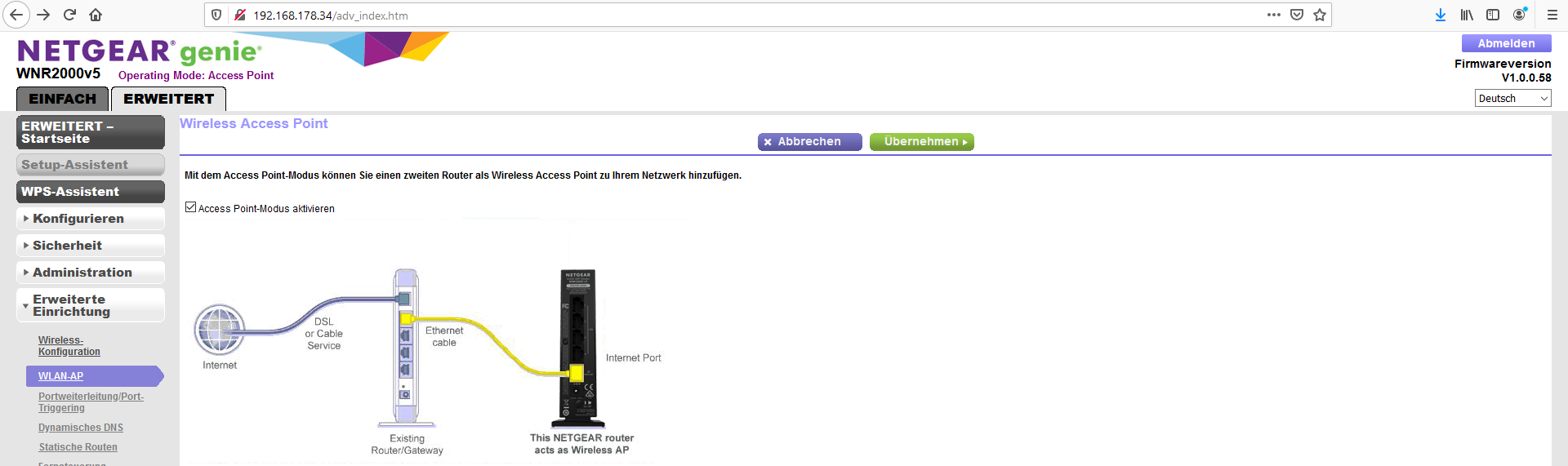
Task: Toggle the sidebar view icon
Action: (1493, 15)
